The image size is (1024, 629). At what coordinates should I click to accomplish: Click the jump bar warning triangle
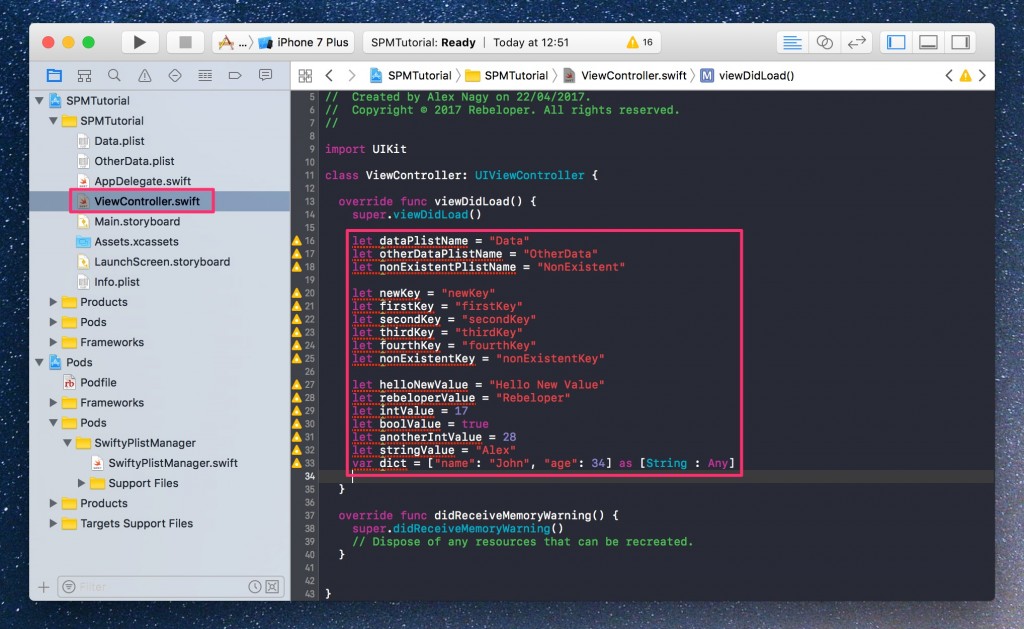point(965,76)
